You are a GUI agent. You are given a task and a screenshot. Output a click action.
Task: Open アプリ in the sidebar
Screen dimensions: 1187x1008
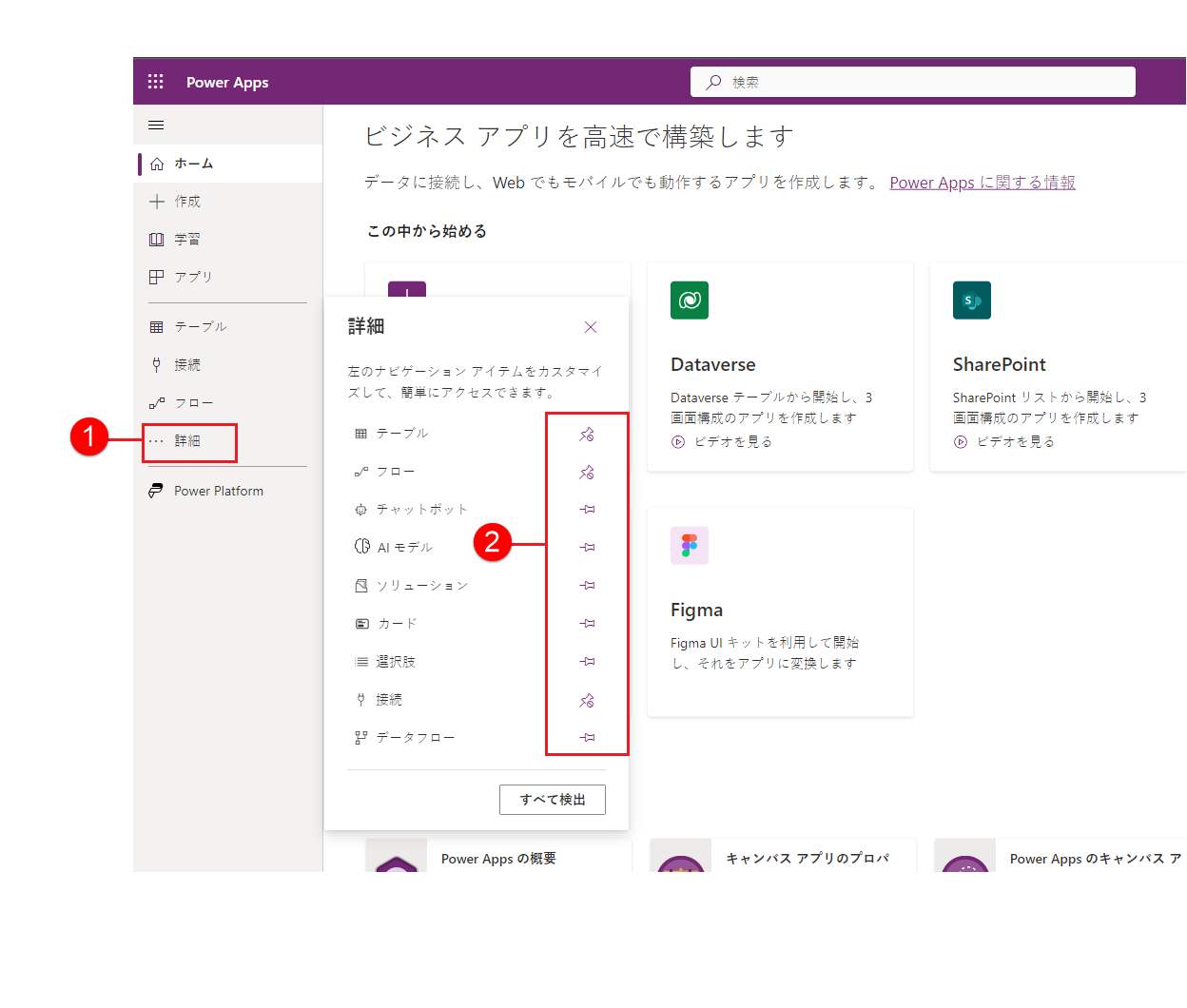tap(228, 277)
